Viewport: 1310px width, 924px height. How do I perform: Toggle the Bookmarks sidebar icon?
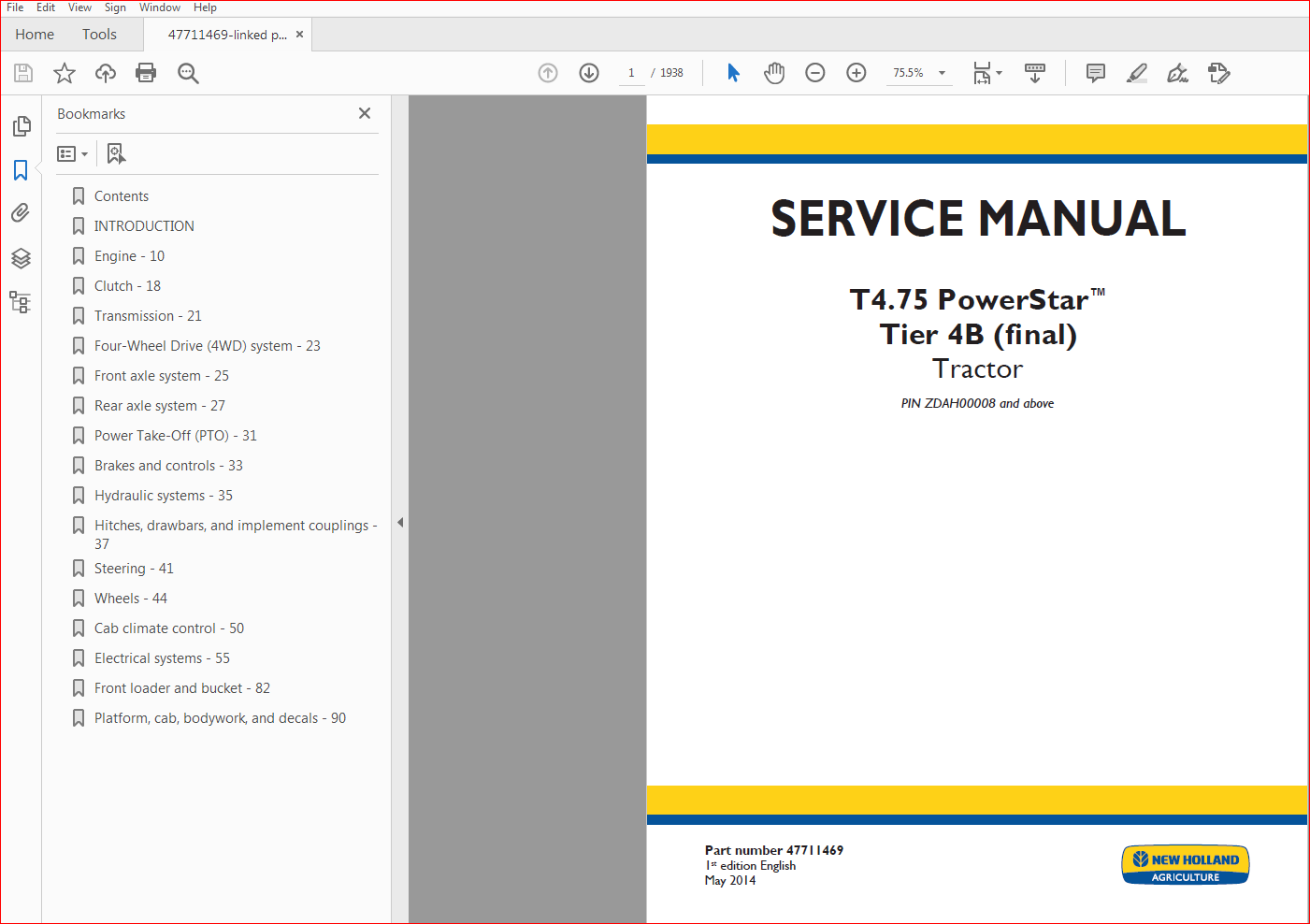point(21,169)
